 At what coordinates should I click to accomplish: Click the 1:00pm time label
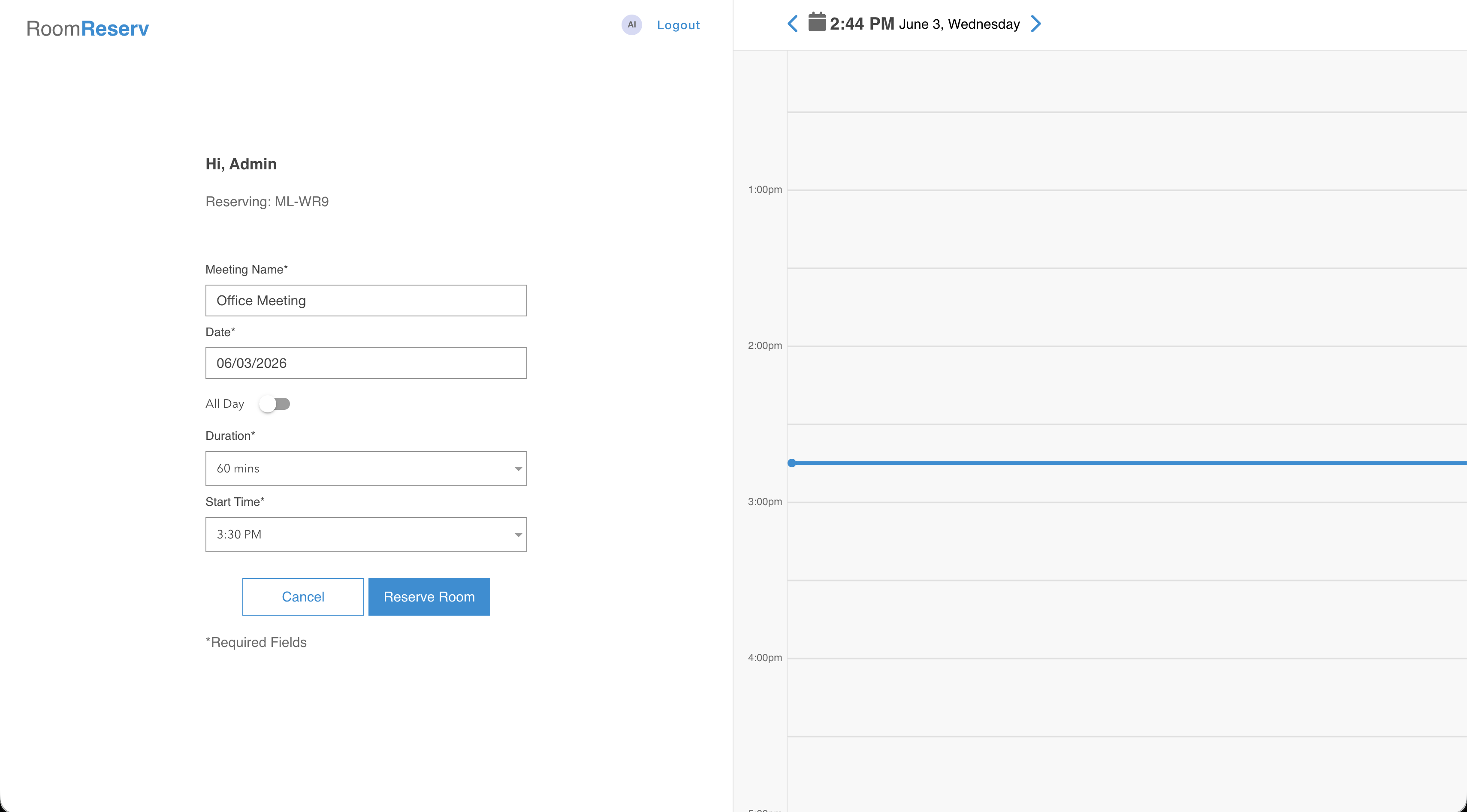(x=765, y=189)
